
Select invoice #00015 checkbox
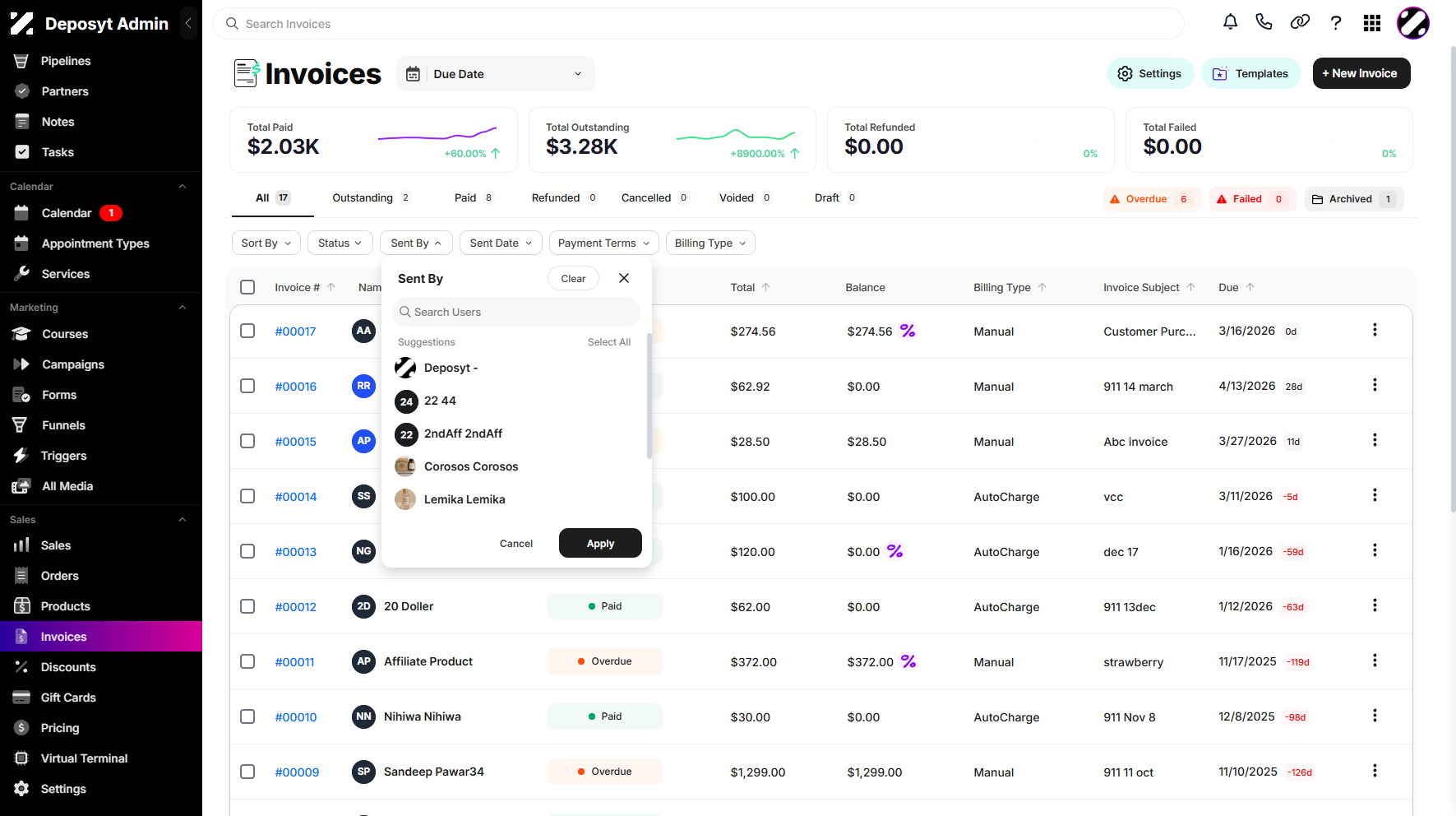point(247,441)
